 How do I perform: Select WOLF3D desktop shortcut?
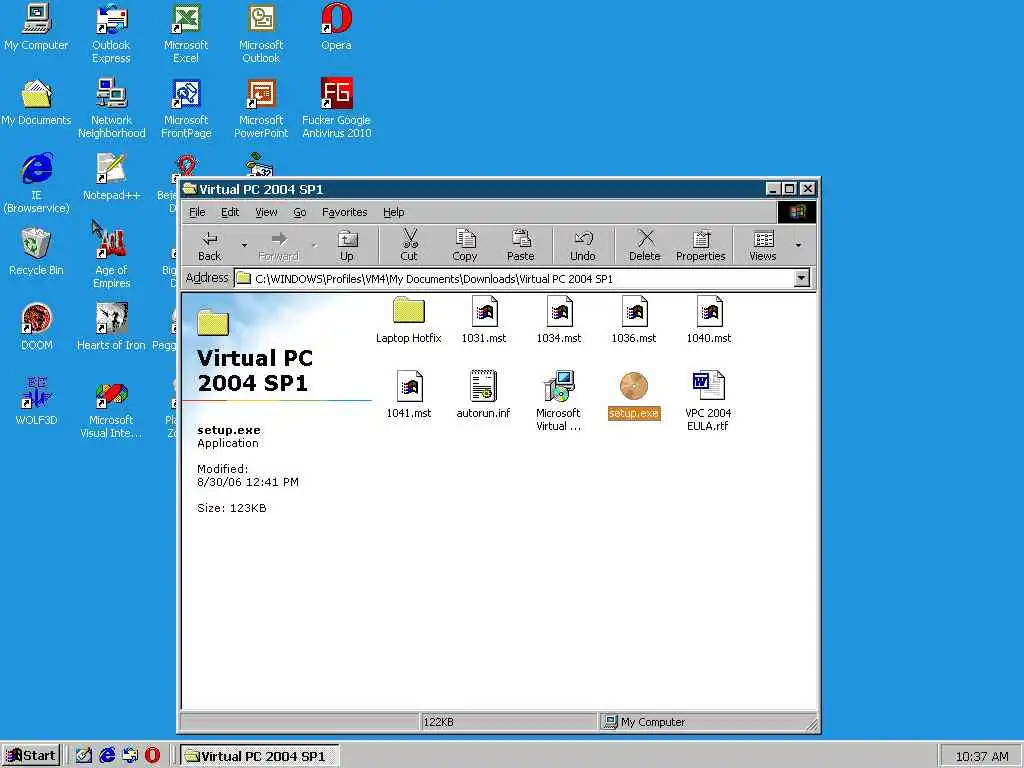pos(36,403)
